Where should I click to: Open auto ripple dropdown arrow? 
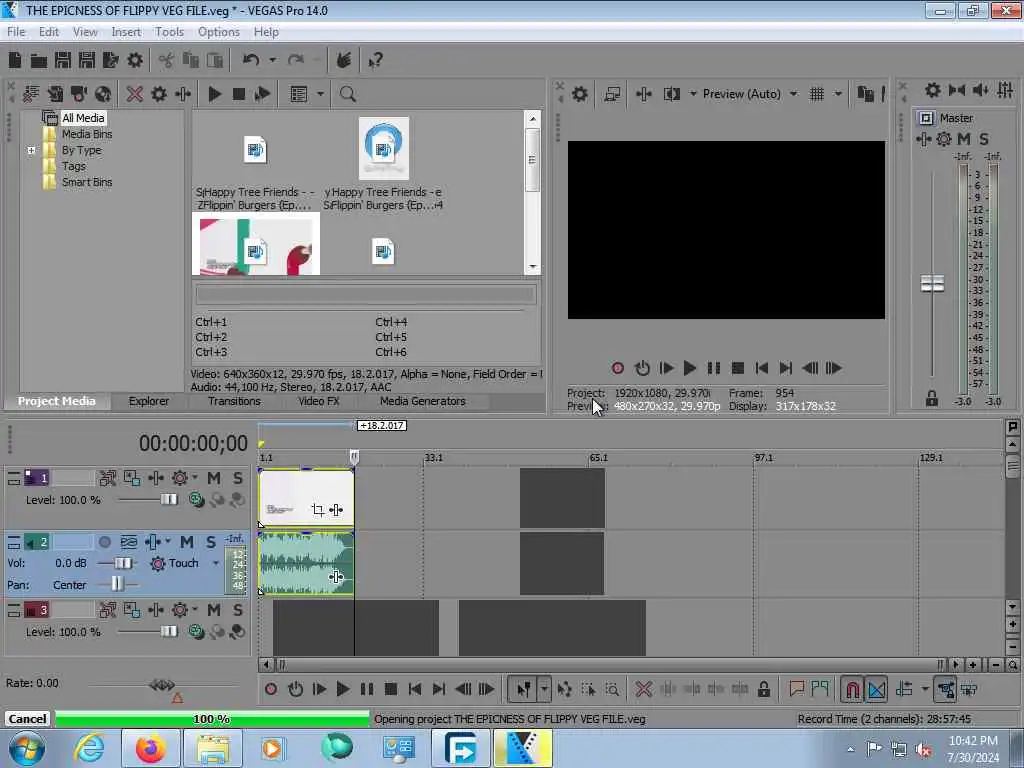coord(925,689)
